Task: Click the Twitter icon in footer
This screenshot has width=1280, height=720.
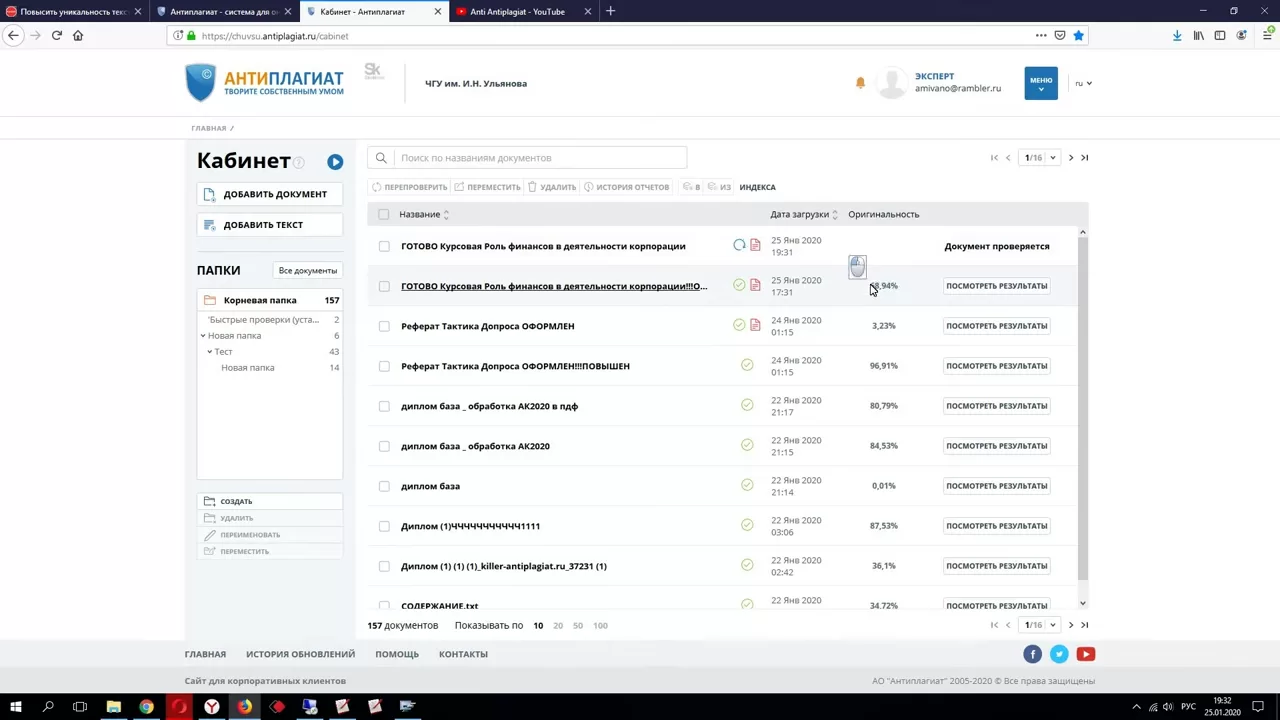Action: point(1059,654)
